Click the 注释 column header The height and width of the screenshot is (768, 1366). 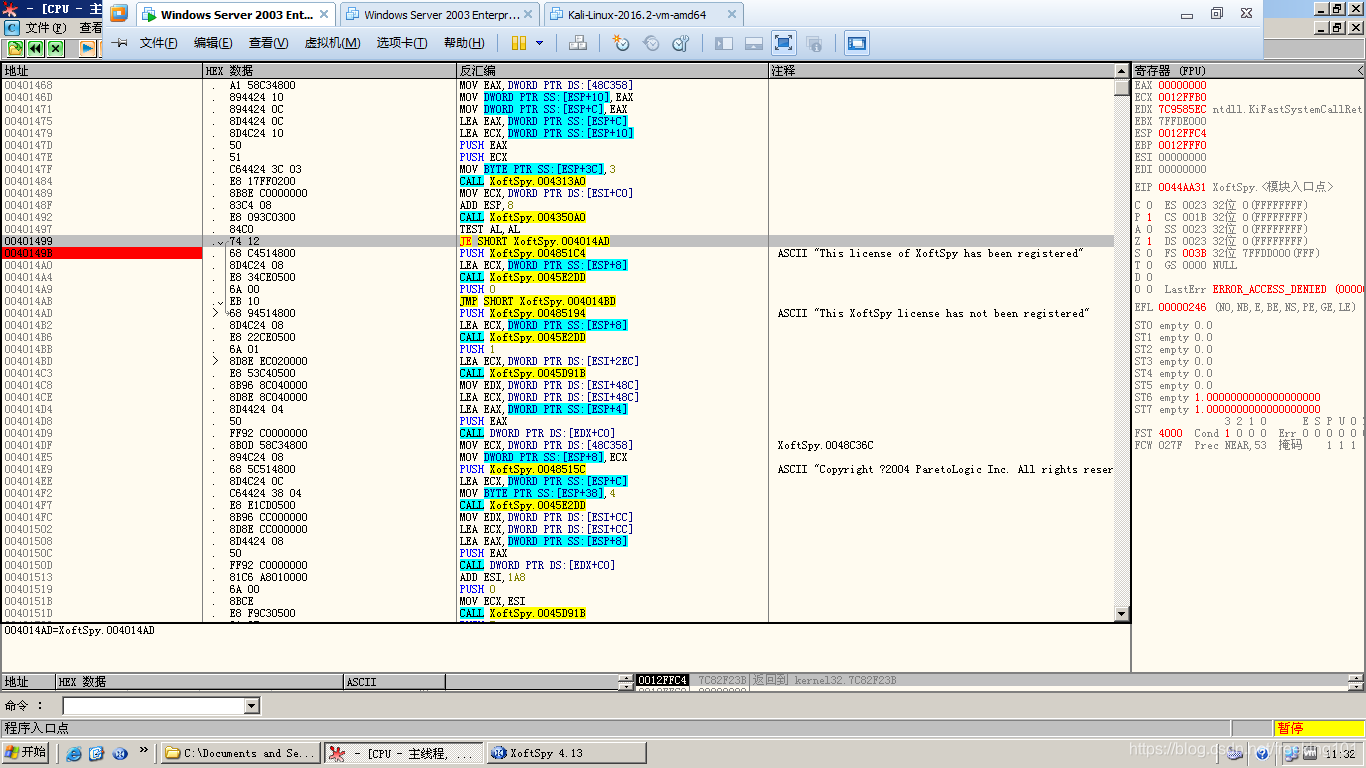(942, 71)
